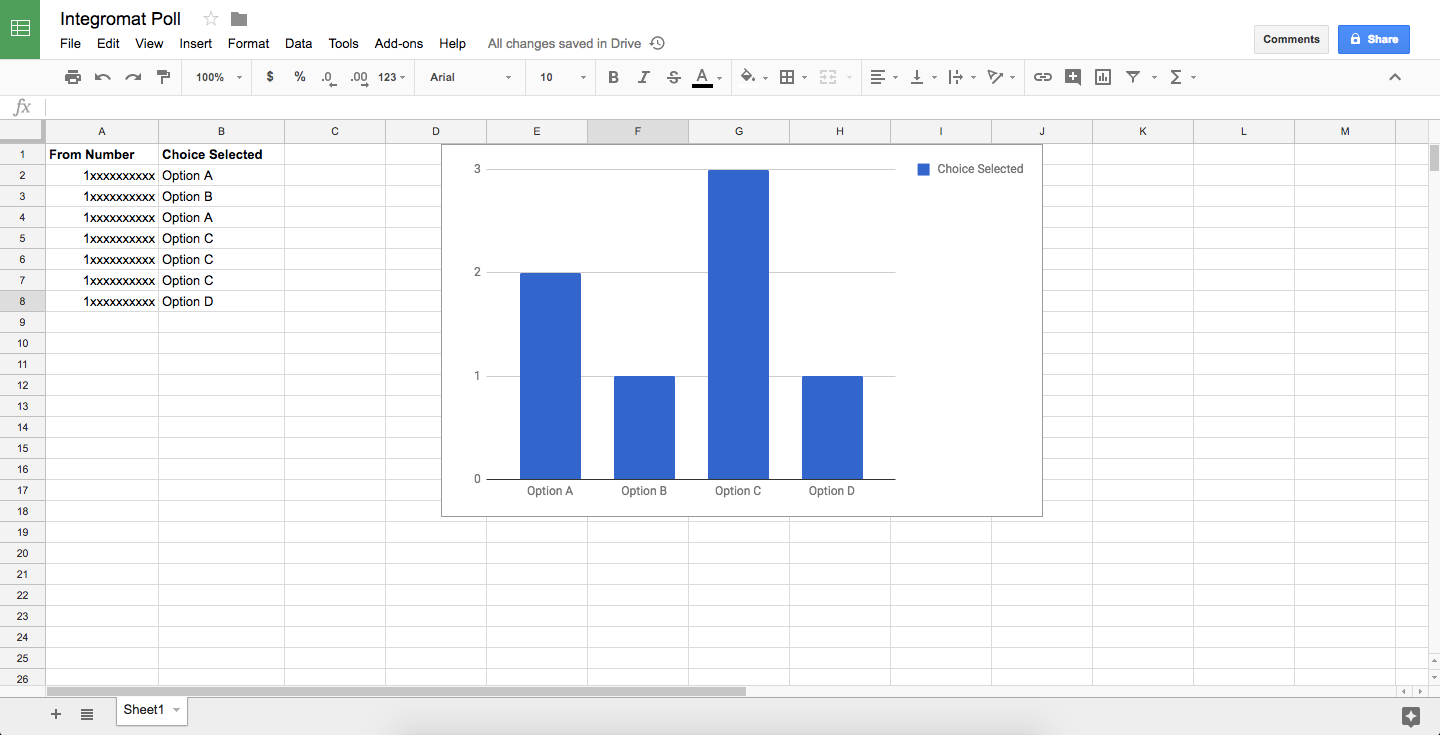Insert a chart
Viewport: 1440px width, 735px height.
coord(1102,77)
